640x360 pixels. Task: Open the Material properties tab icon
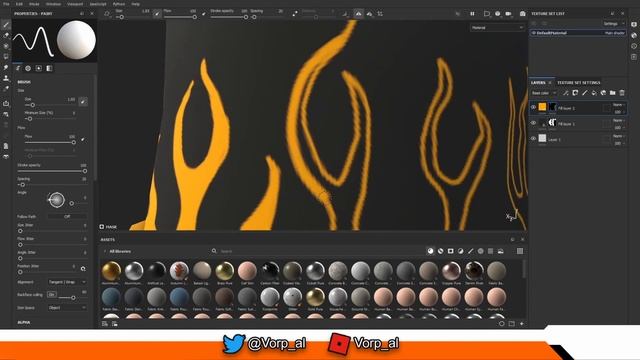(x=49, y=68)
